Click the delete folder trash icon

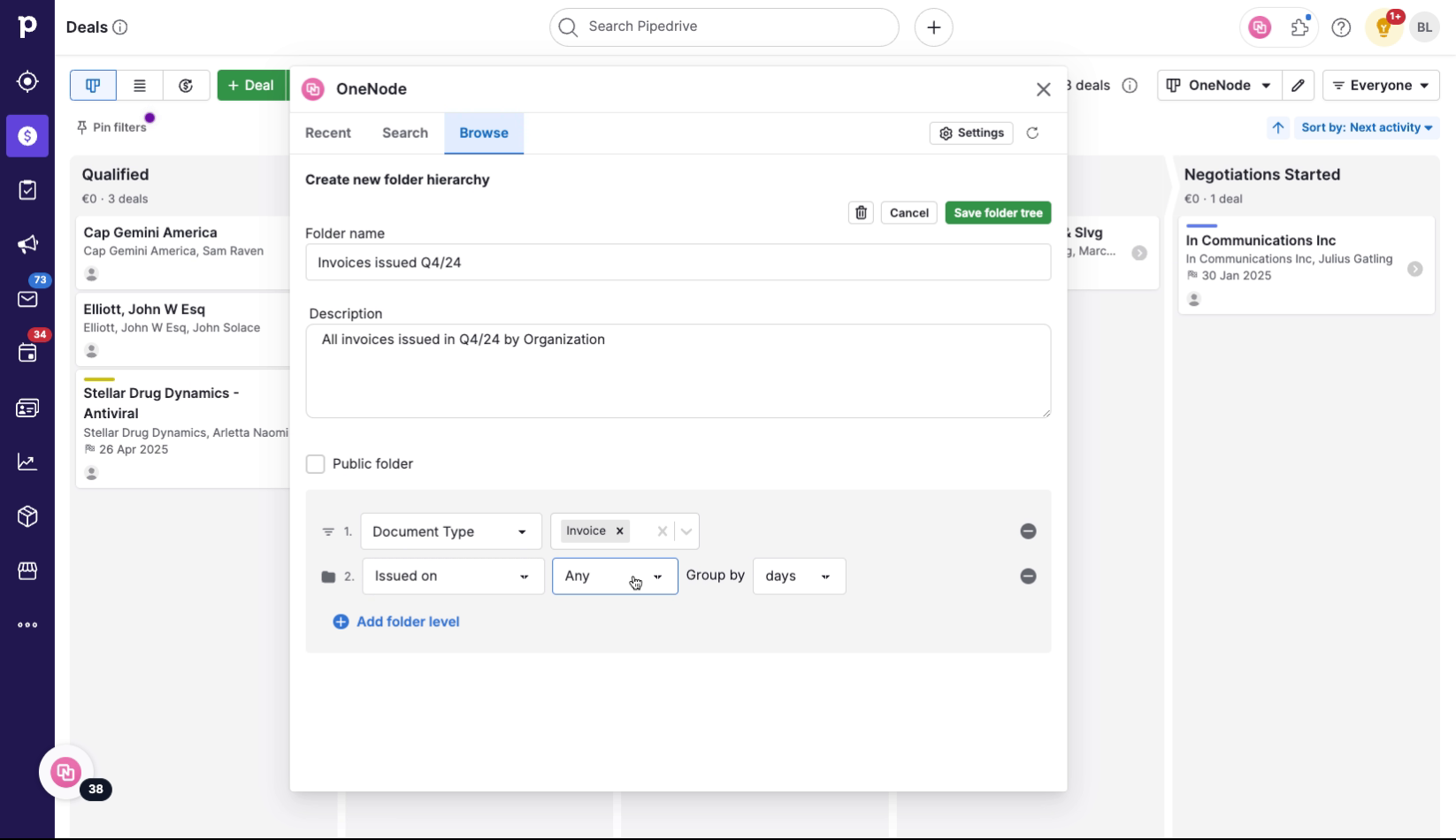(x=861, y=213)
